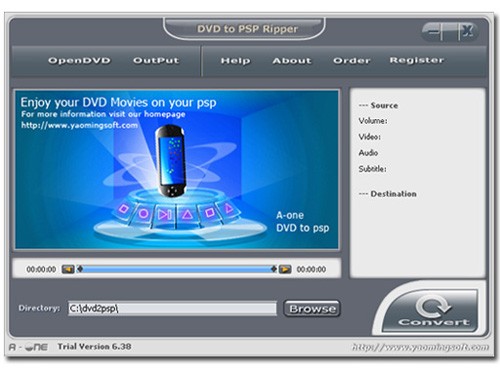Image resolution: width=500 pixels, height=375 pixels.
Task: Click the Trial Version 6.38 text
Action: click(94, 347)
